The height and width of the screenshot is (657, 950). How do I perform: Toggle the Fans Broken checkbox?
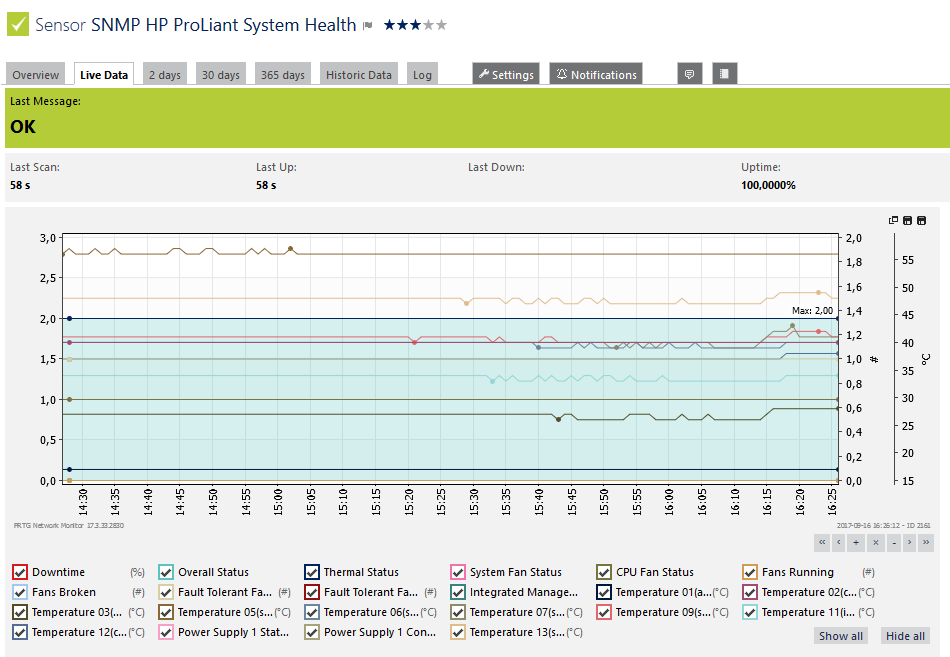[x=20, y=592]
